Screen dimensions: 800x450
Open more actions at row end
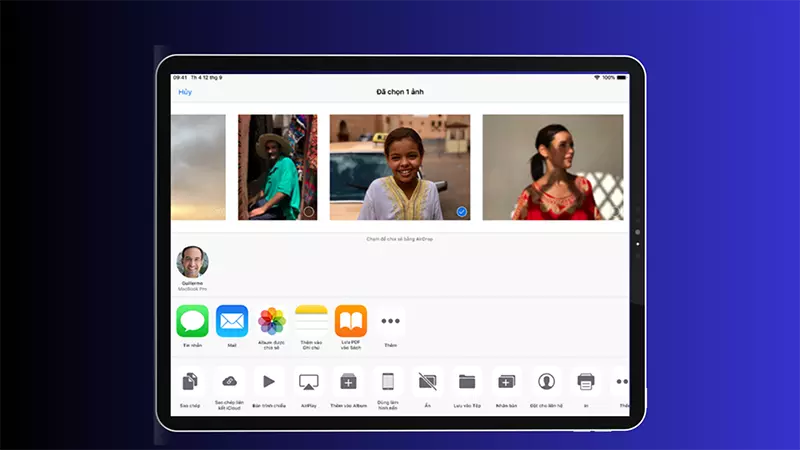pos(620,382)
